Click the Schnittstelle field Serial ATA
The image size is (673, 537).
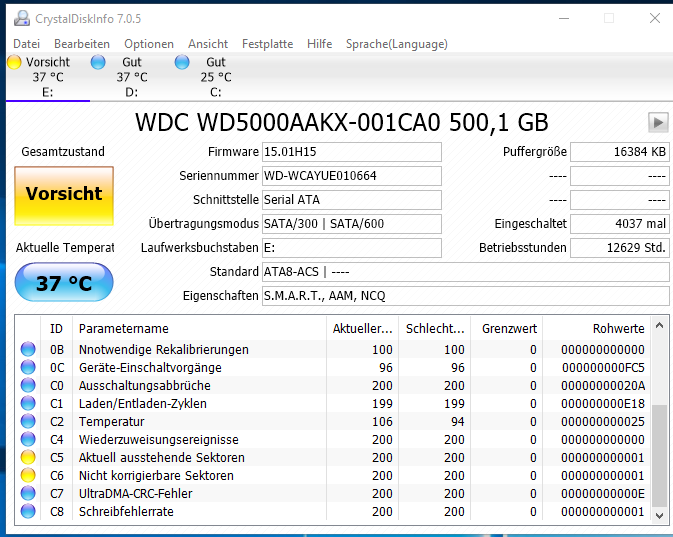coord(352,200)
